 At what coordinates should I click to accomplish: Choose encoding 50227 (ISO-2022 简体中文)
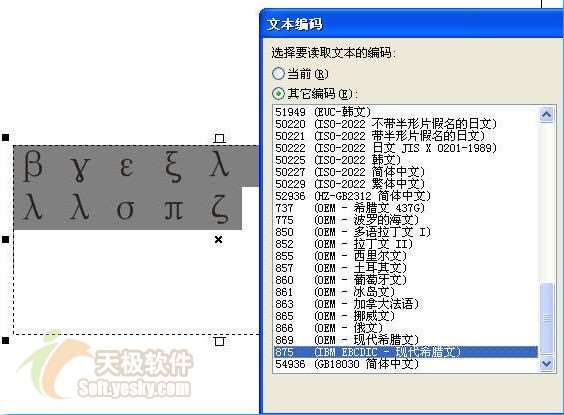tap(405, 172)
